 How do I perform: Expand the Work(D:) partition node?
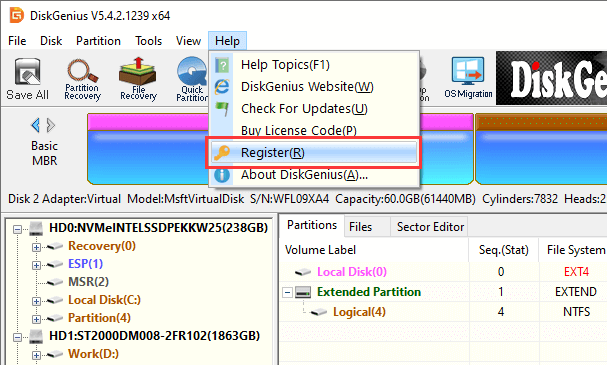pyautogui.click(x=36, y=355)
